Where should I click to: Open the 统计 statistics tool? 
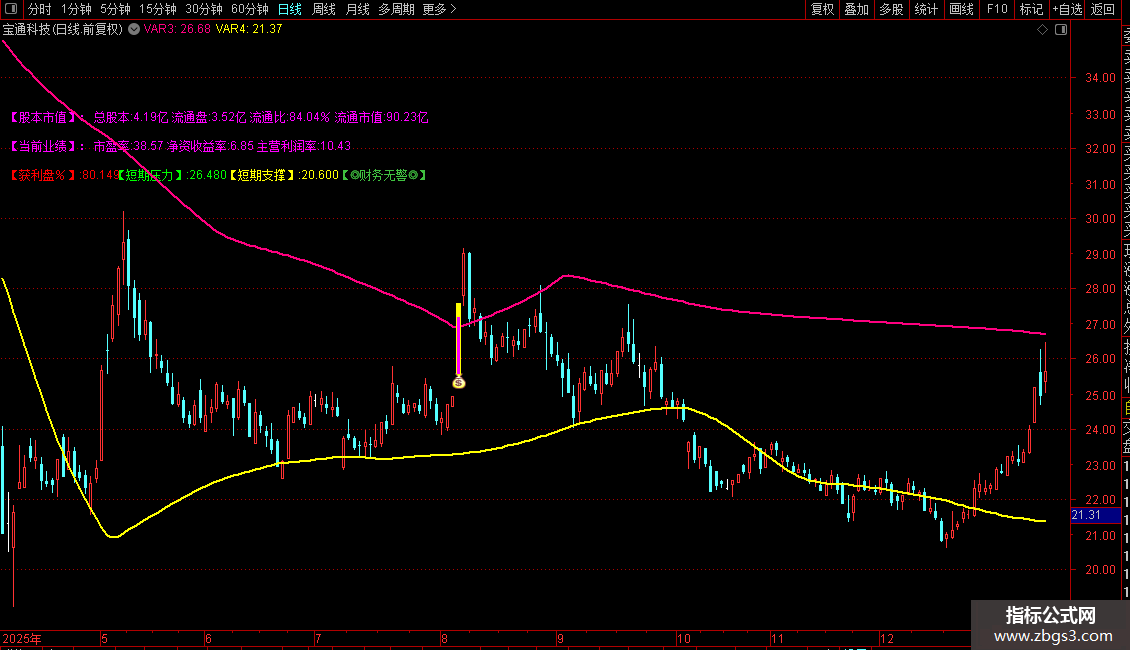click(x=926, y=9)
